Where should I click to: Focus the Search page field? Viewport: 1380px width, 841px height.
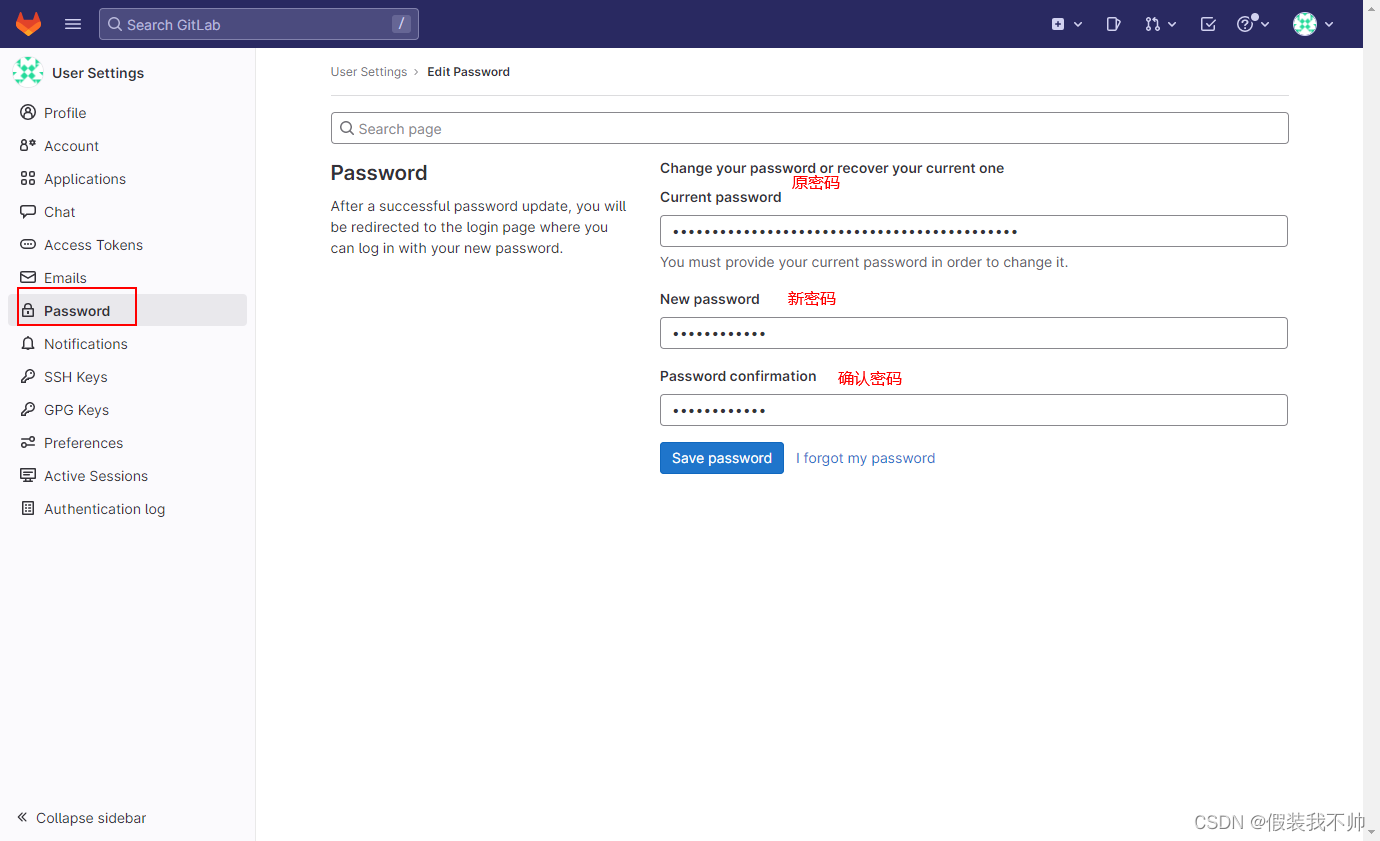click(809, 128)
